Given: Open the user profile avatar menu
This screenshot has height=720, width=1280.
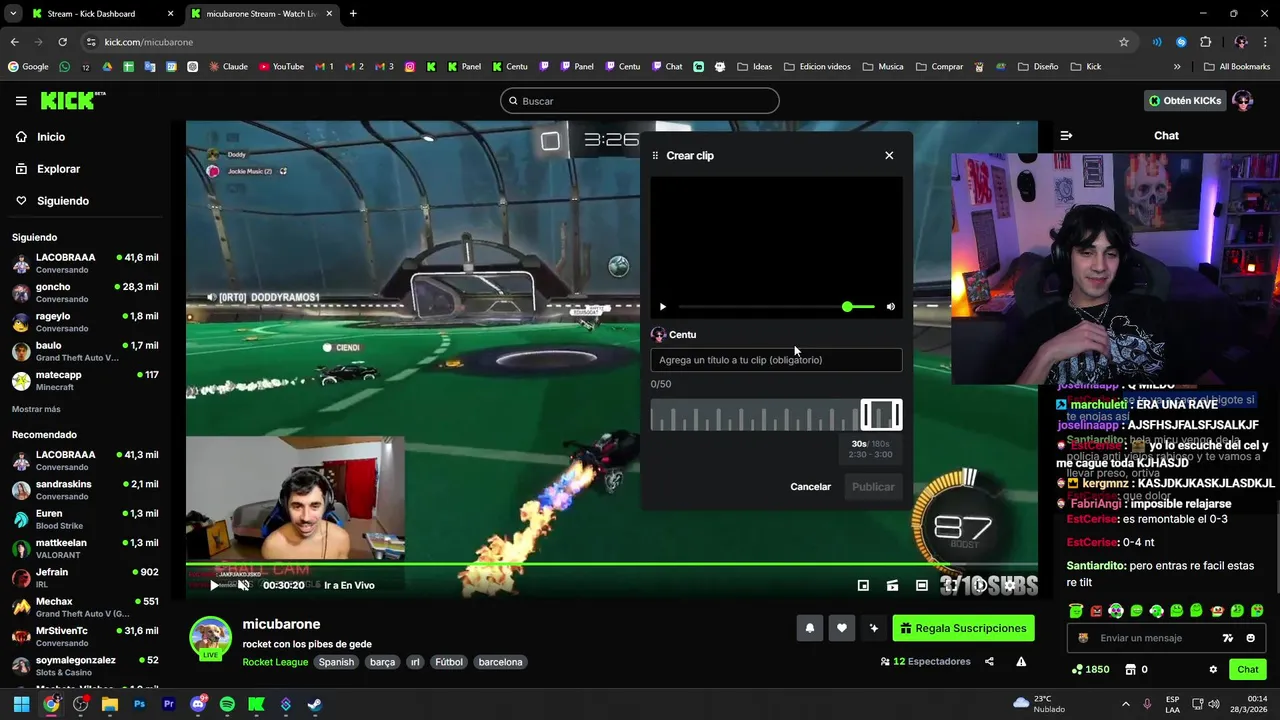Looking at the screenshot, I should coord(1243,101).
